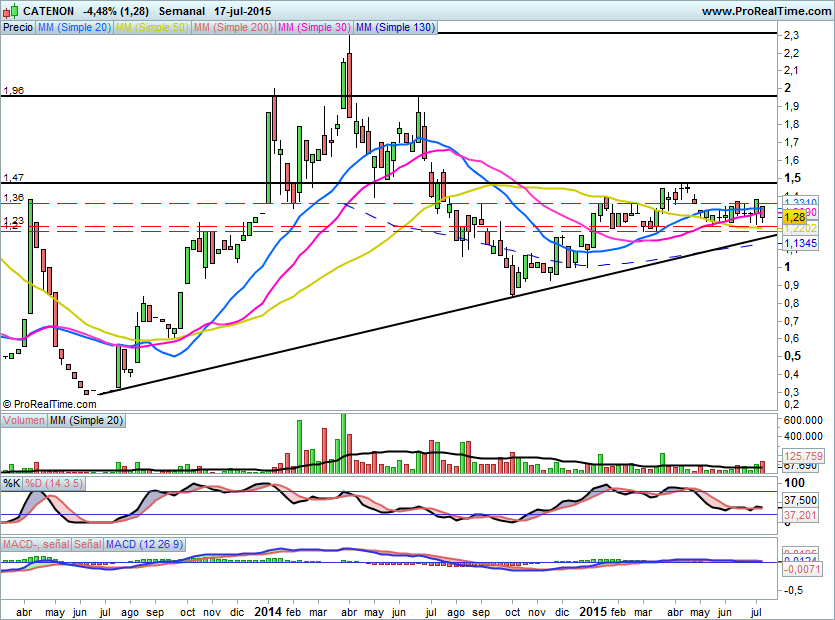Viewport: 835px width, 620px height.
Task: Click the © ProRealTime.com watermark link
Action: click(x=44, y=403)
